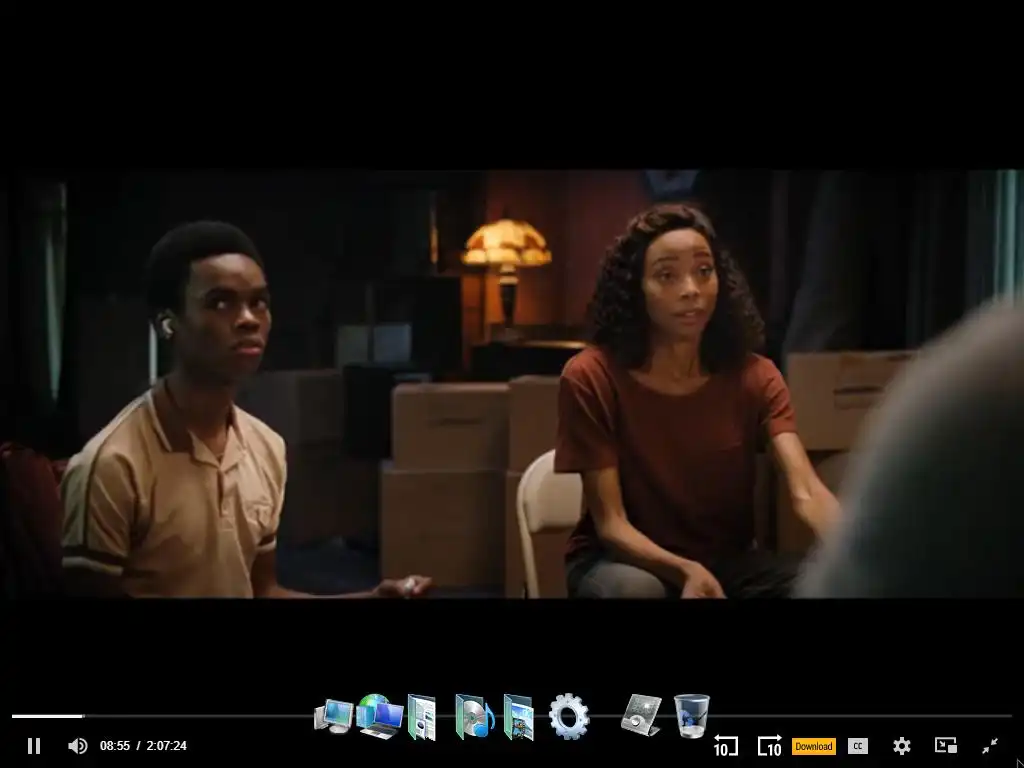Mute the video volume

[x=78, y=746]
